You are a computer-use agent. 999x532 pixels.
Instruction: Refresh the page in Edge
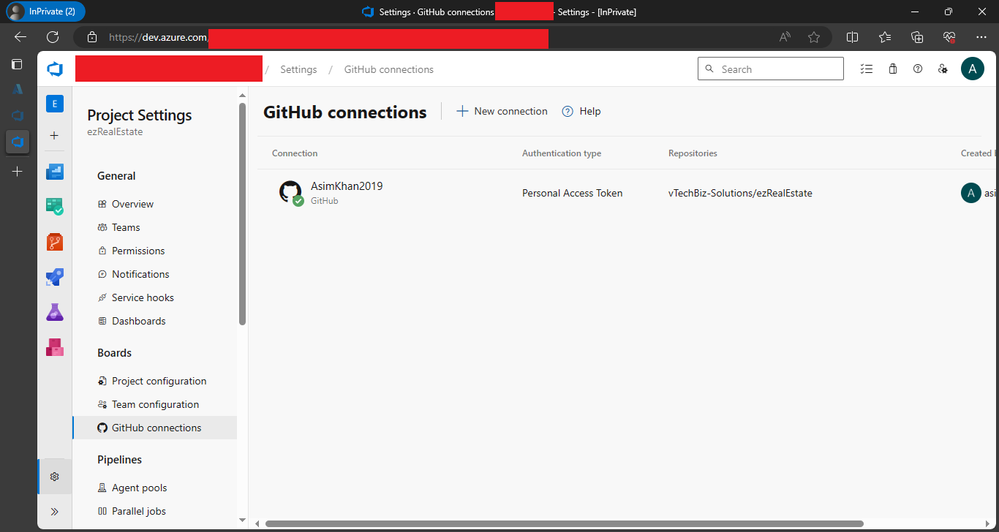pyautogui.click(x=53, y=37)
